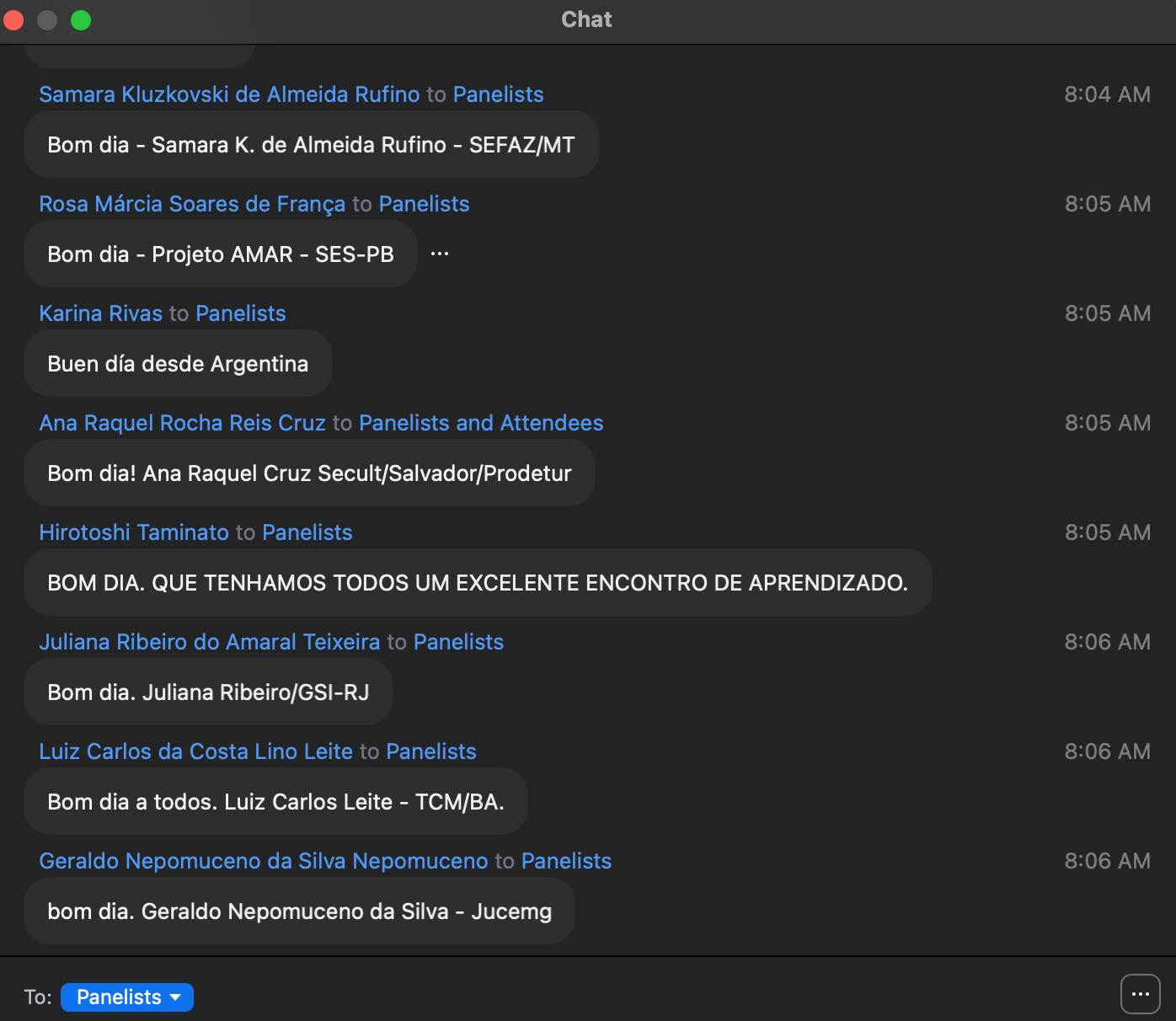This screenshot has width=1176, height=1021.
Task: Click sender name Geraldo Nepomuceno da Silva Nepomuceno
Action: (264, 861)
